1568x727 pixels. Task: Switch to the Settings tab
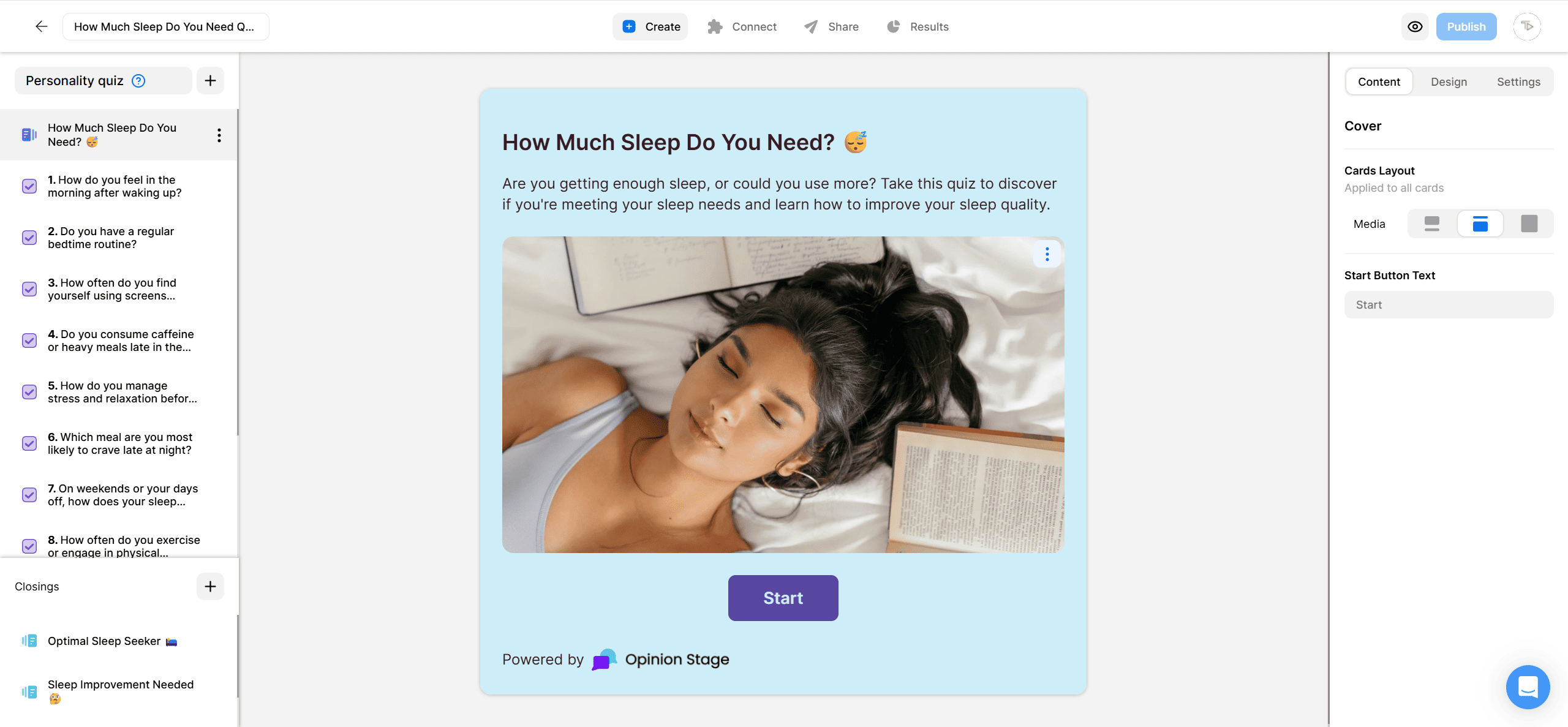coord(1518,81)
